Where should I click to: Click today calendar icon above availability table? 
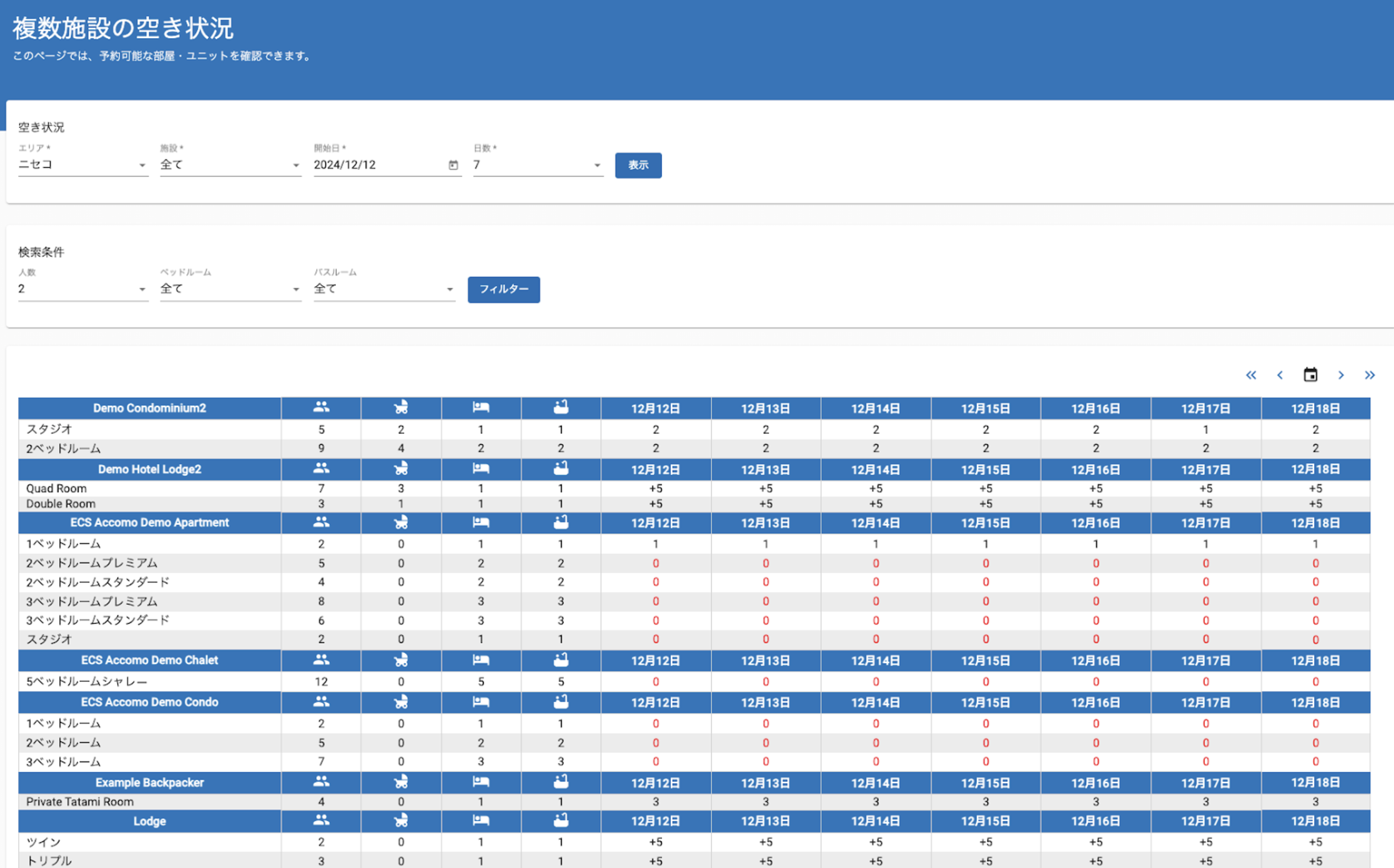tap(1310, 375)
